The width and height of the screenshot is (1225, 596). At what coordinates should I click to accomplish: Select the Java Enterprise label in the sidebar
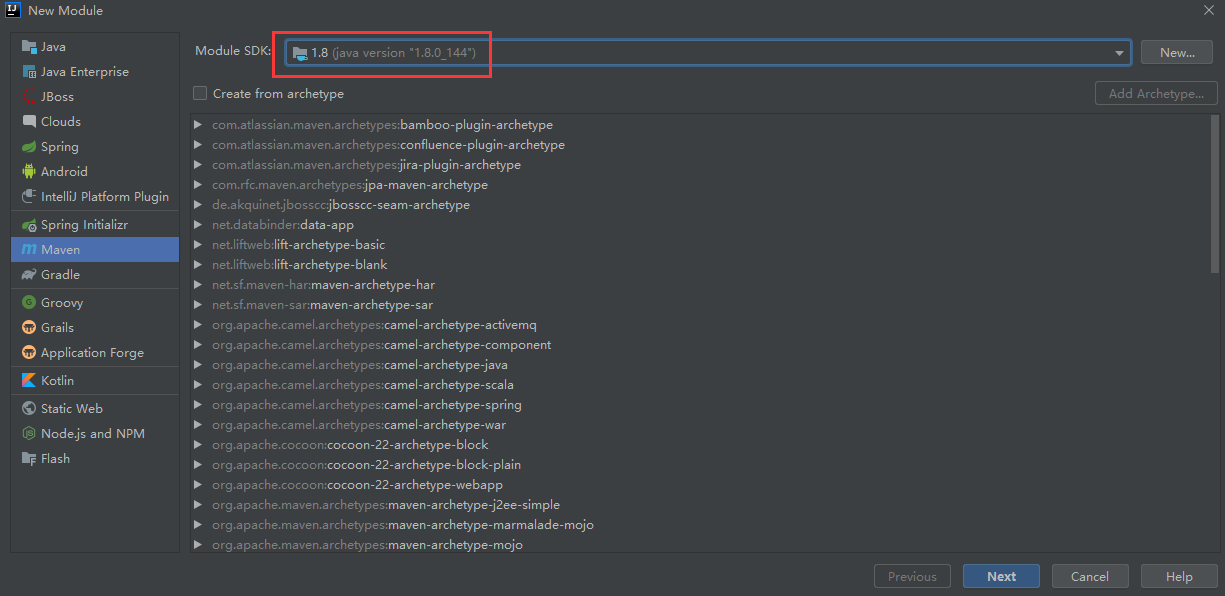tap(85, 72)
